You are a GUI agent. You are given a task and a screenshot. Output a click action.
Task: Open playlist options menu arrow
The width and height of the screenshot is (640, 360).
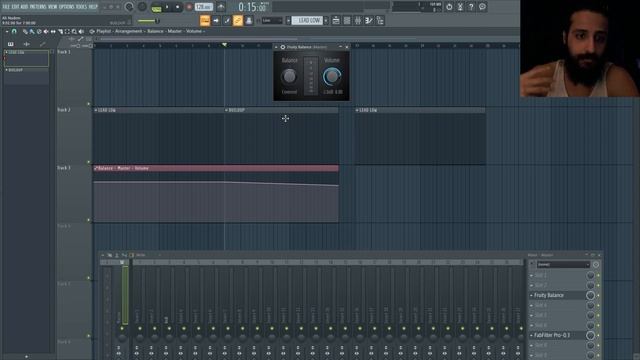pyautogui.click(x=7, y=31)
